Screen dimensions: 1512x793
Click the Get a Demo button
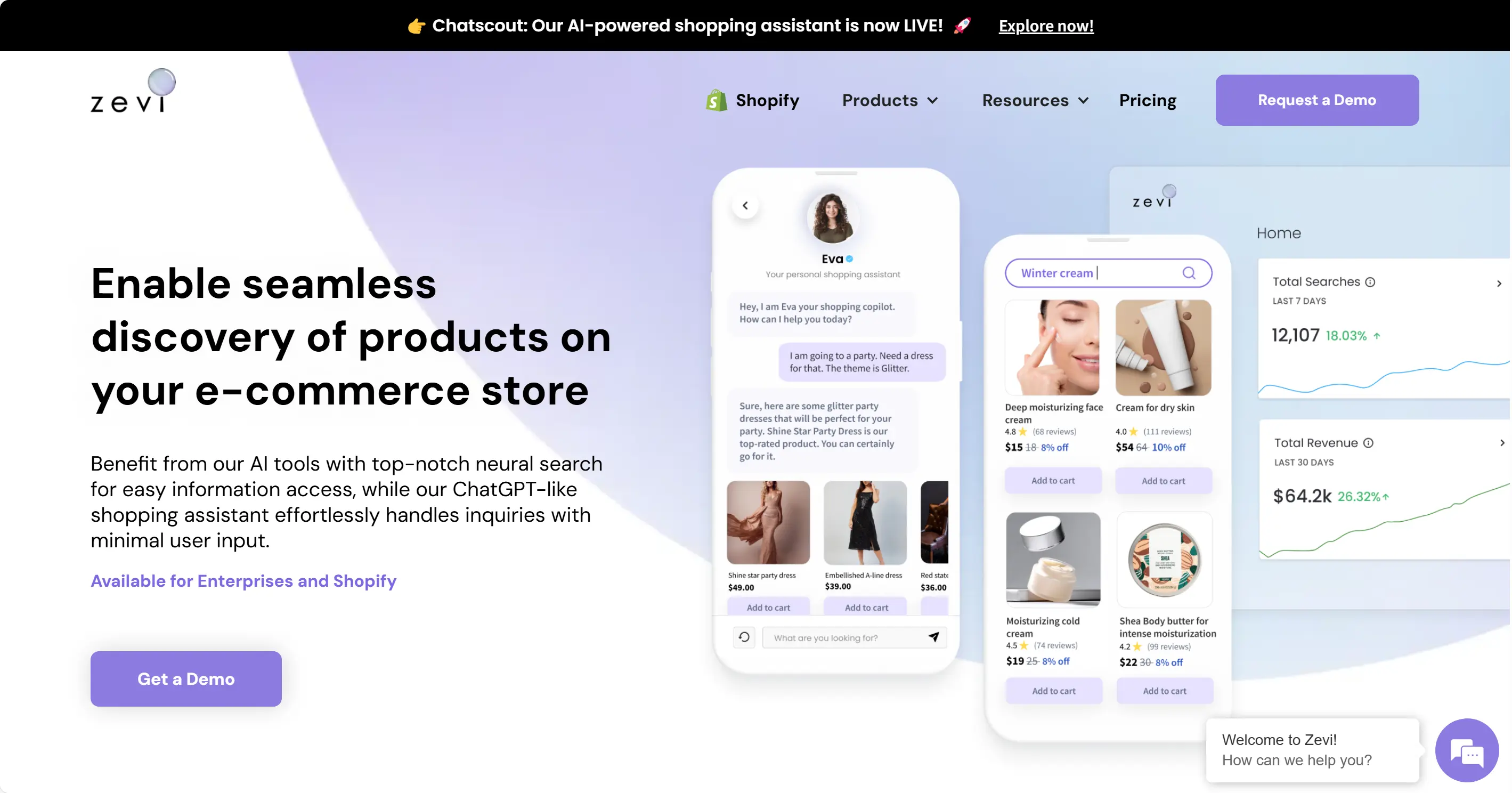pos(186,679)
